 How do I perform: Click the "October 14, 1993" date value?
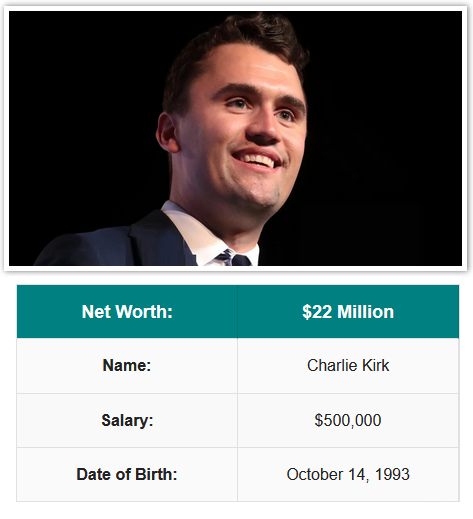(348, 474)
